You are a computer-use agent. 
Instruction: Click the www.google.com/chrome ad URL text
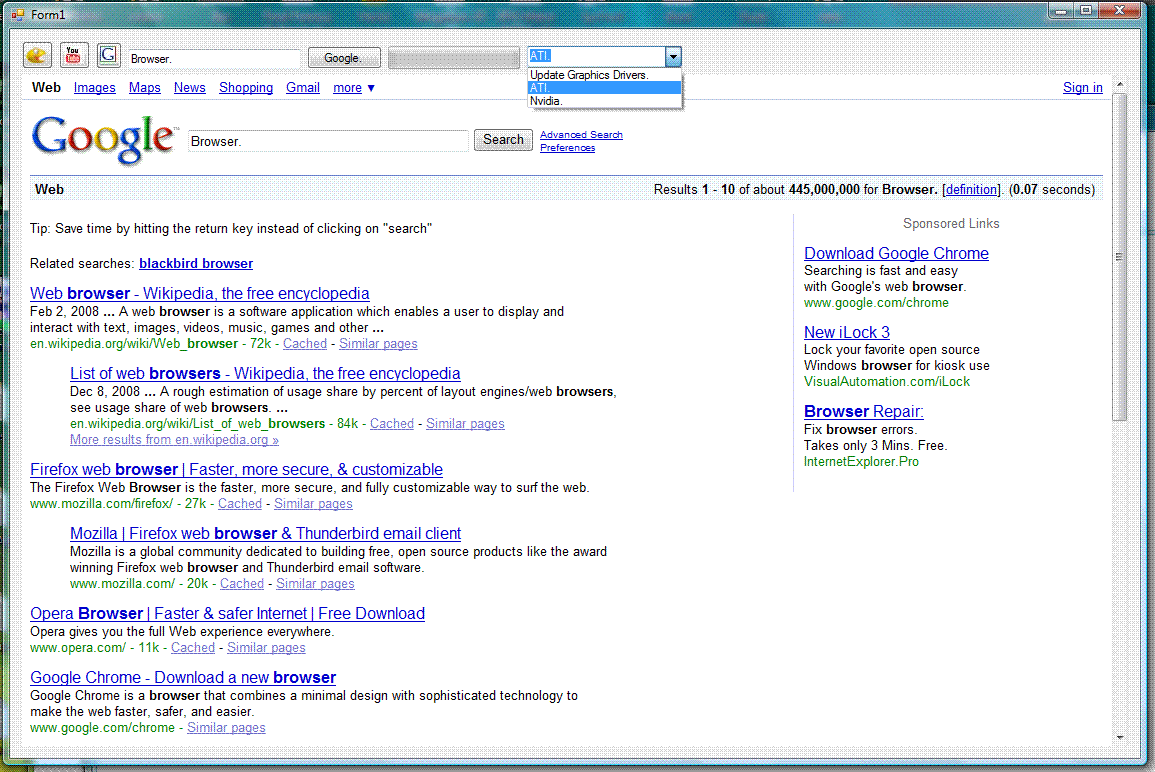coord(876,303)
